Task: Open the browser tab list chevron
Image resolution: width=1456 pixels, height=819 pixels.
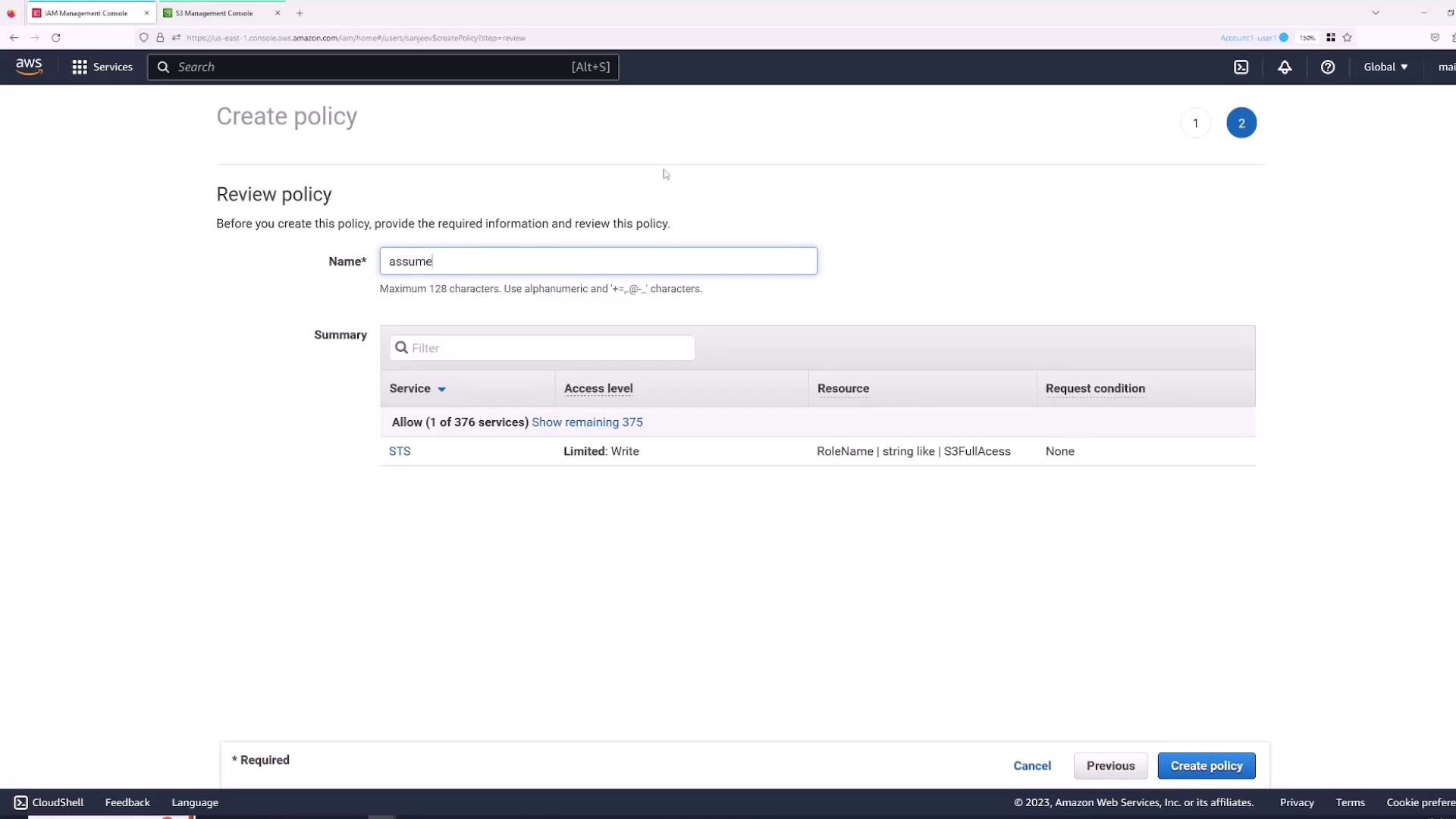Action: click(x=1375, y=13)
